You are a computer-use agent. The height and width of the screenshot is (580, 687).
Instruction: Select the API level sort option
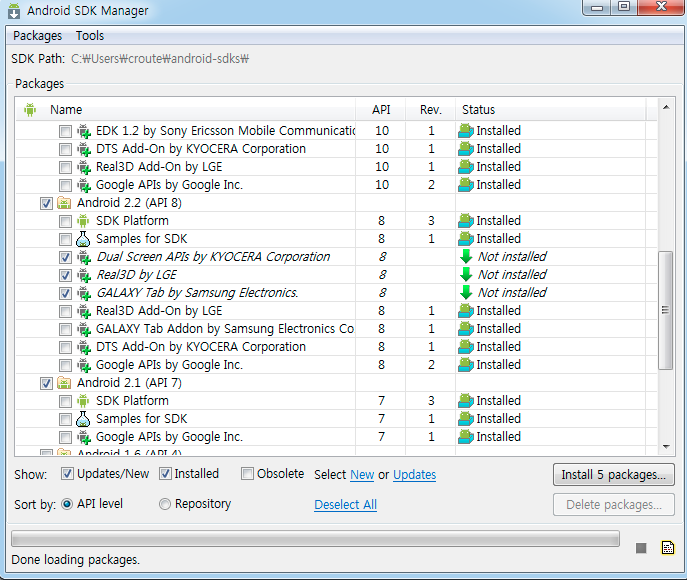[x=67, y=504]
